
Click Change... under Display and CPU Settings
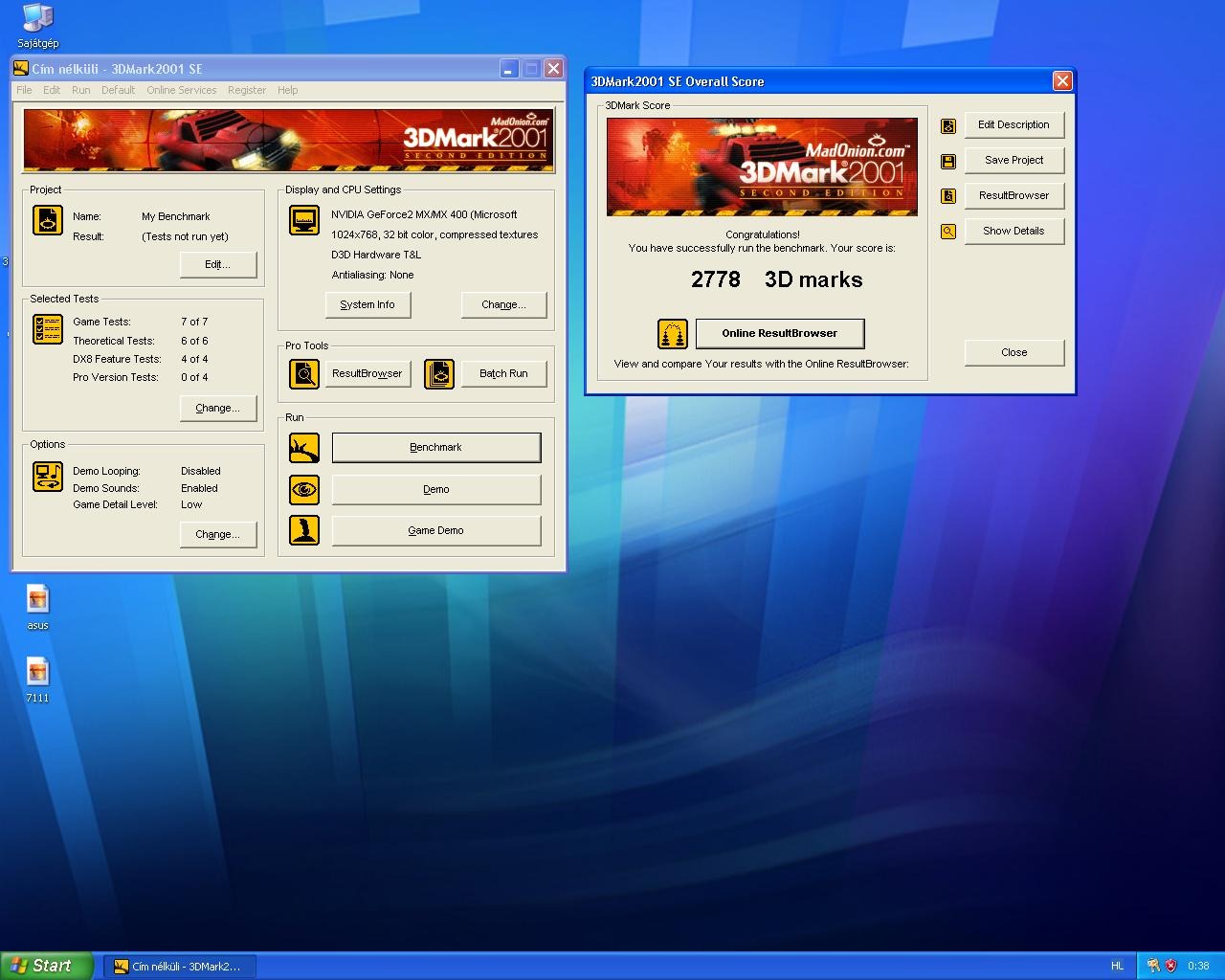pyautogui.click(x=503, y=304)
